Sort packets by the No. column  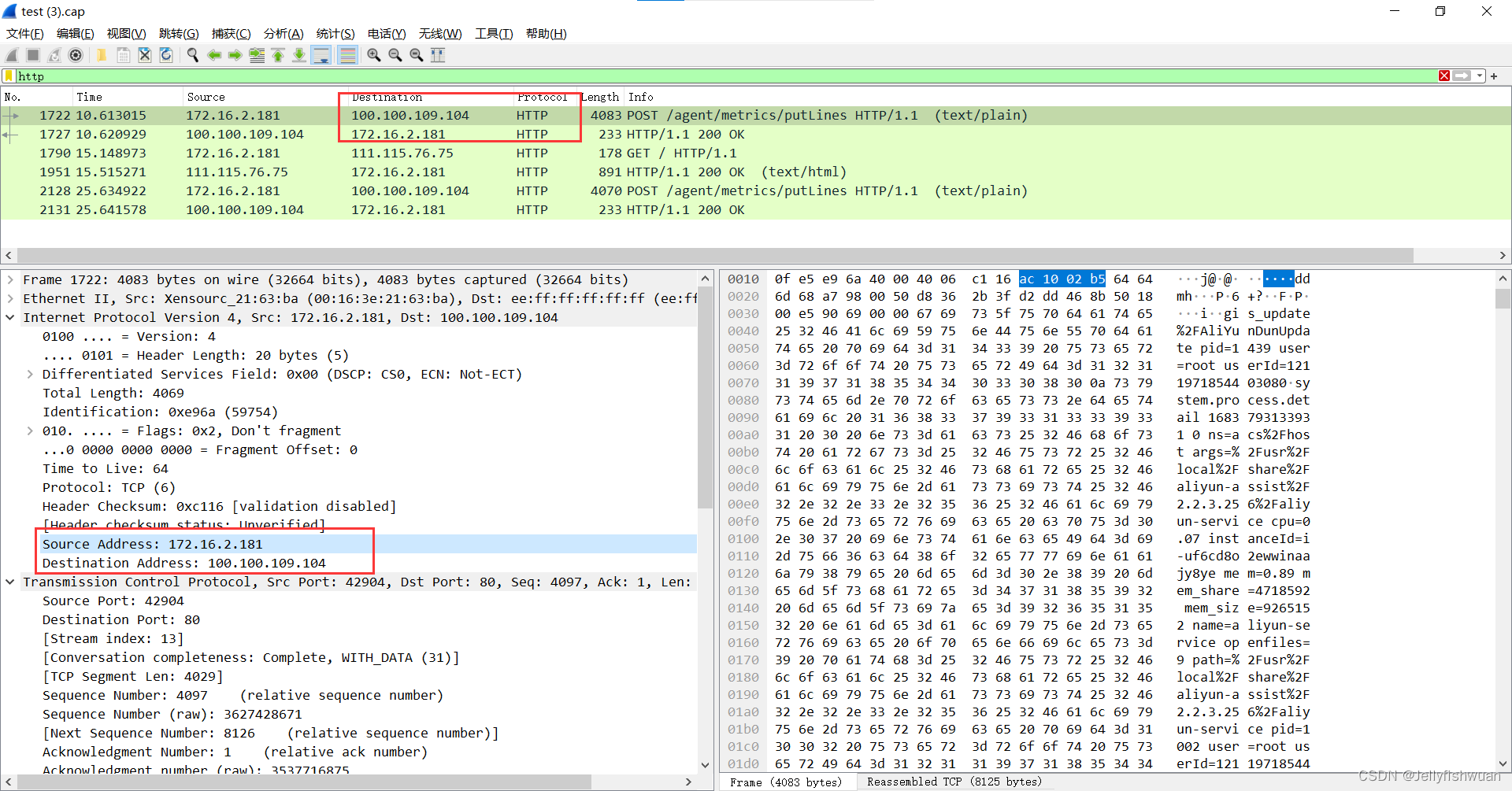pyautogui.click(x=36, y=97)
